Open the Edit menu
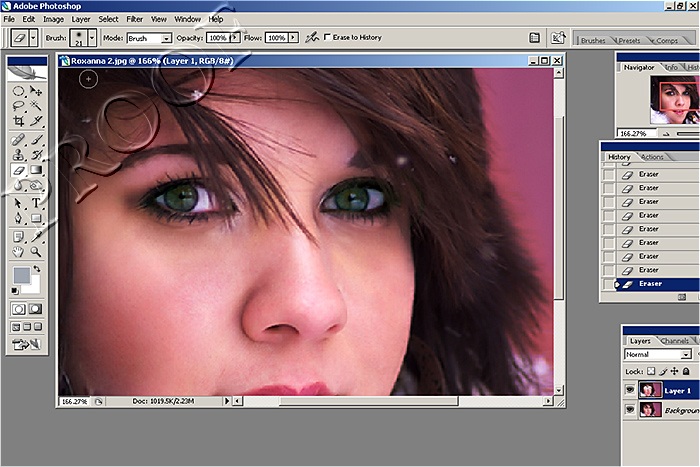Image resolution: width=700 pixels, height=467 pixels. point(29,19)
